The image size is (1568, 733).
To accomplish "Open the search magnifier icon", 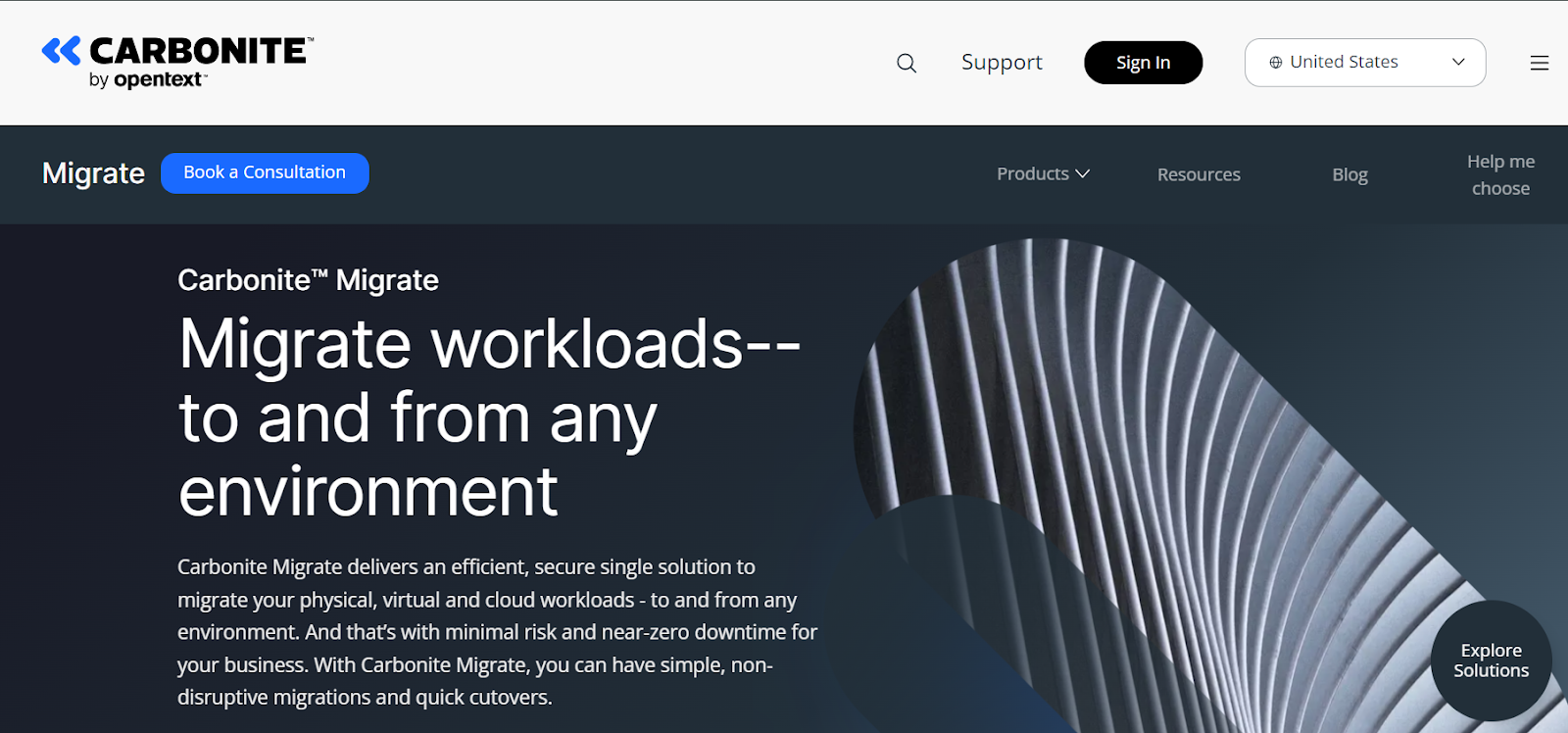I will click(x=906, y=63).
